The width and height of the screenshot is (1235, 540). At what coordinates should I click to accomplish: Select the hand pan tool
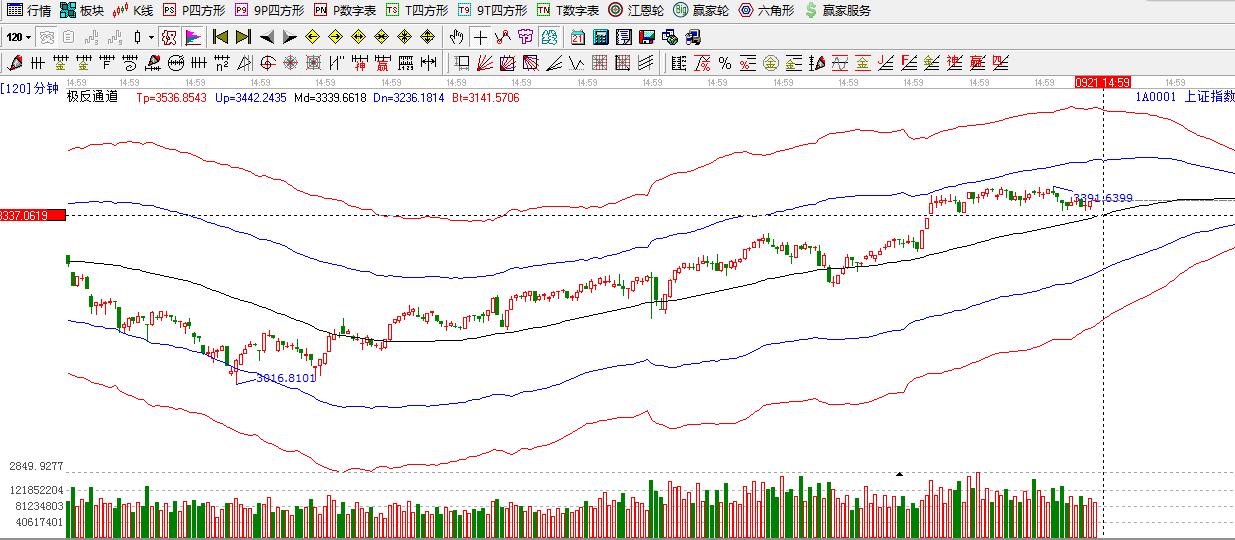457,37
